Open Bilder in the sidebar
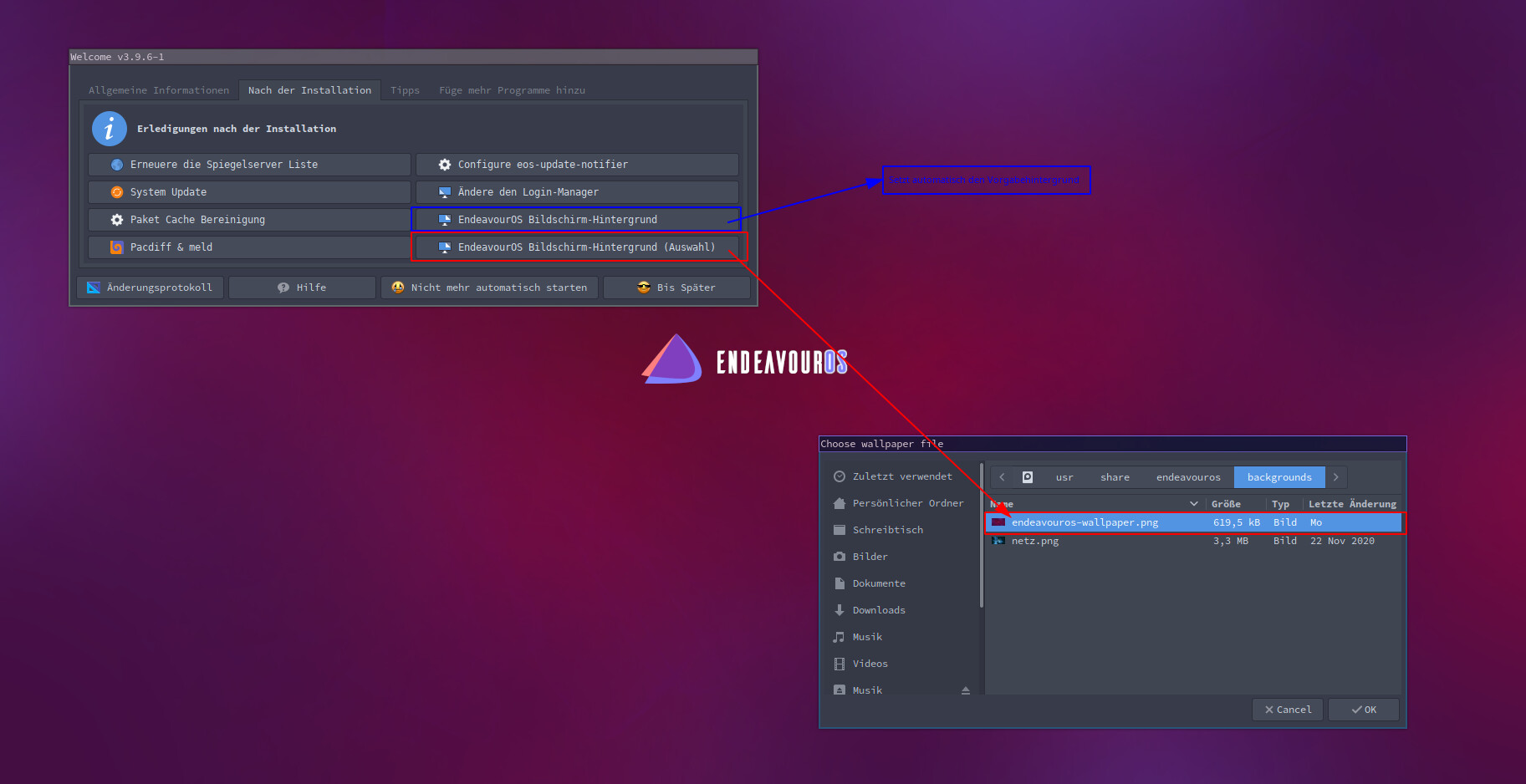This screenshot has width=1526, height=784. (901, 557)
